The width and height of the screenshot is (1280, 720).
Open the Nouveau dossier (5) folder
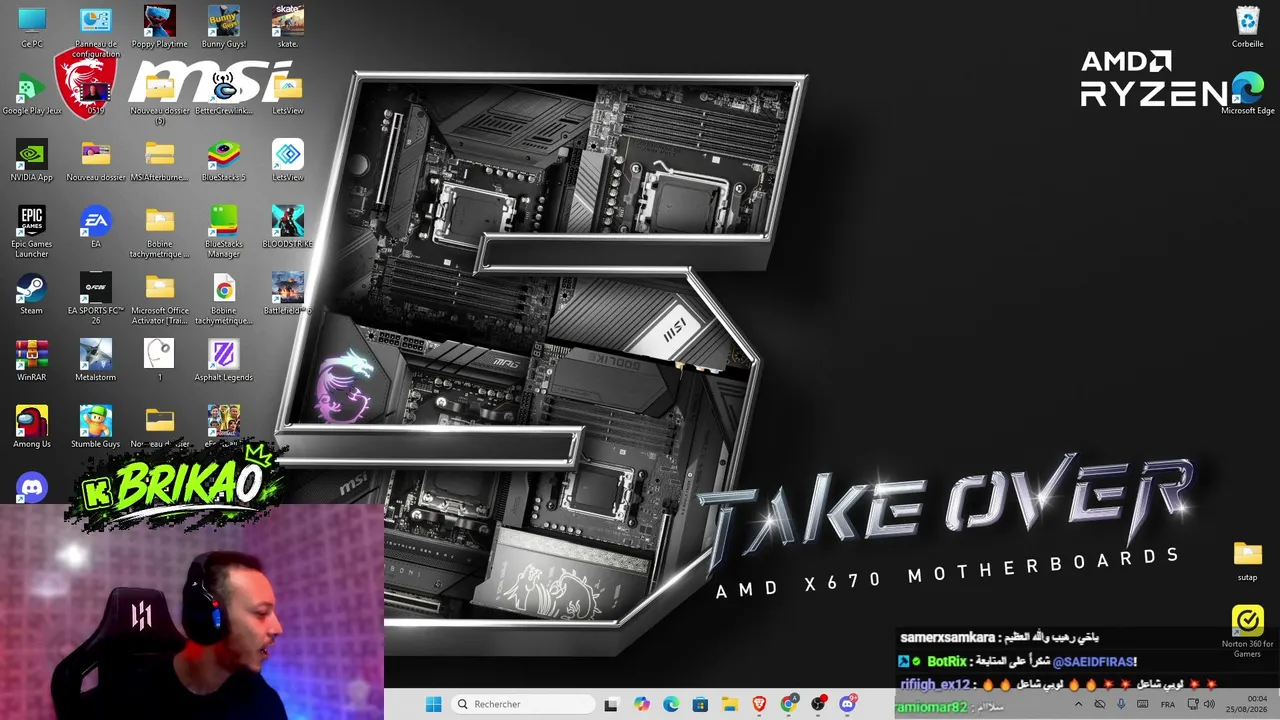pyautogui.click(x=160, y=99)
